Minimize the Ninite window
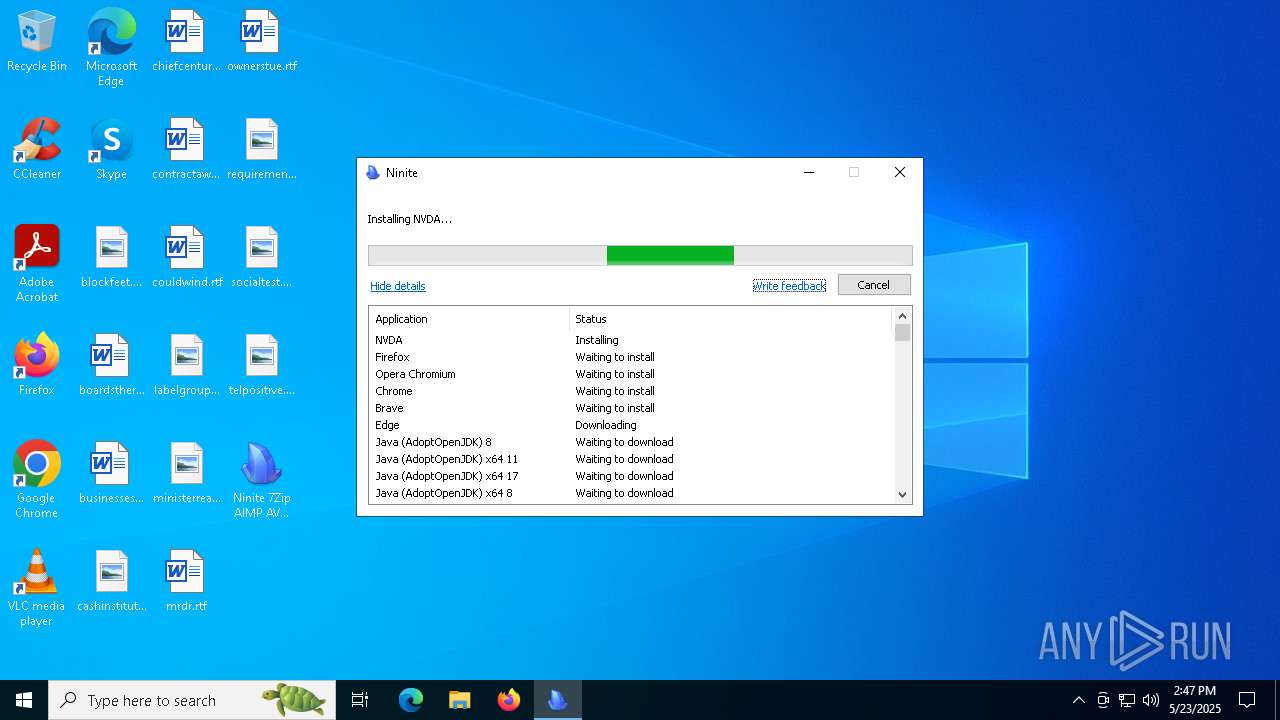 809,172
